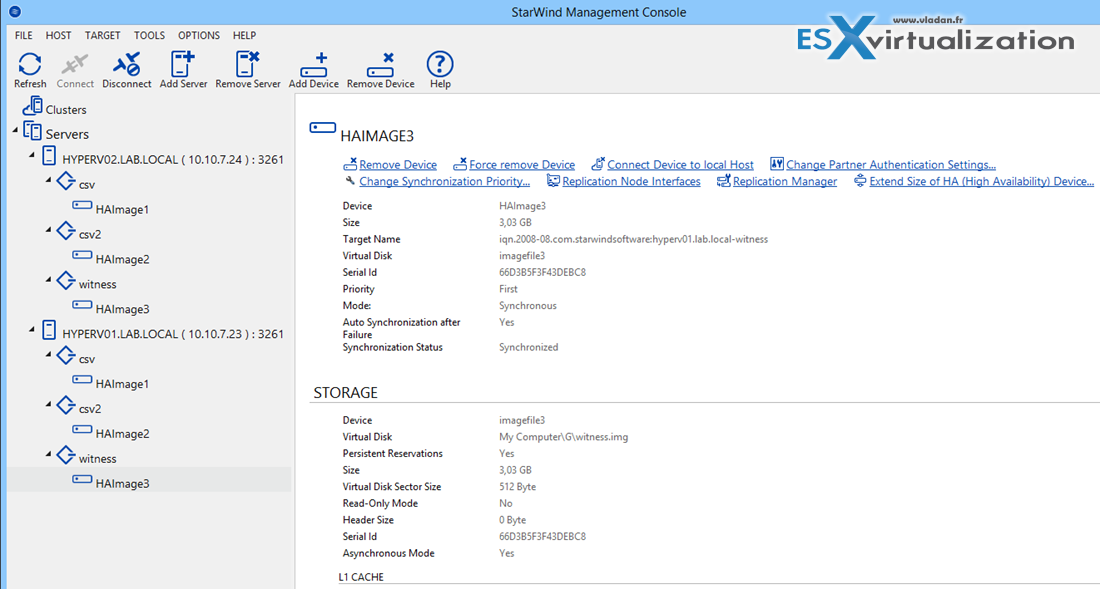Click the Remove Device link
Viewport: 1100px width, 589px height.
click(x=398, y=165)
